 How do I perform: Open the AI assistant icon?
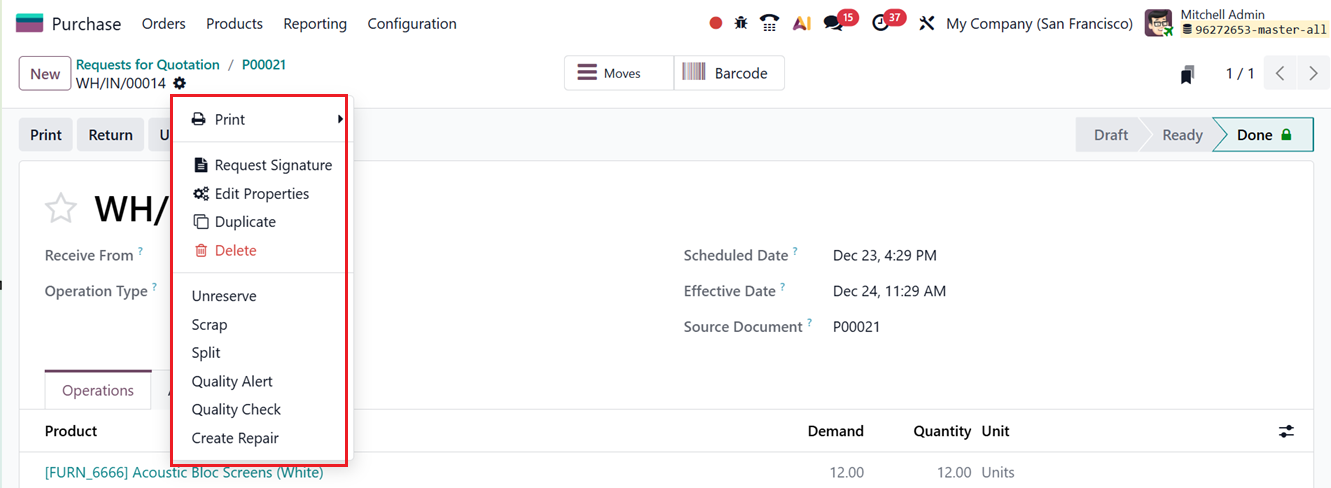coord(801,23)
